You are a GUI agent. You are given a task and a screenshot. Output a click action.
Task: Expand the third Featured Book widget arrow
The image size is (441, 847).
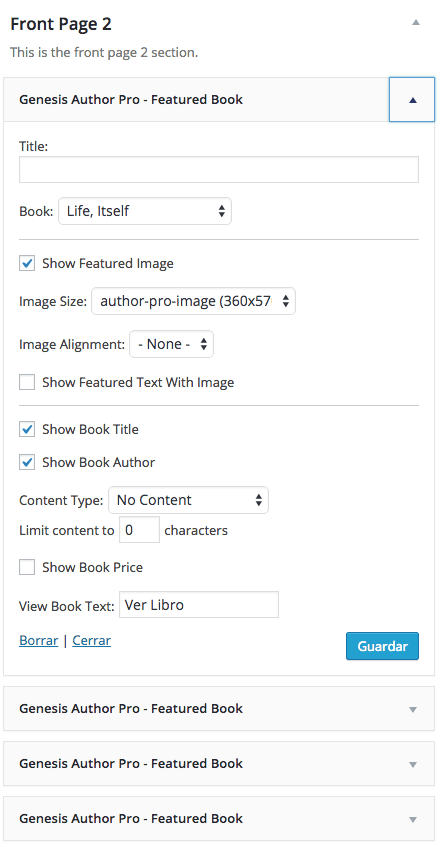pos(413,764)
